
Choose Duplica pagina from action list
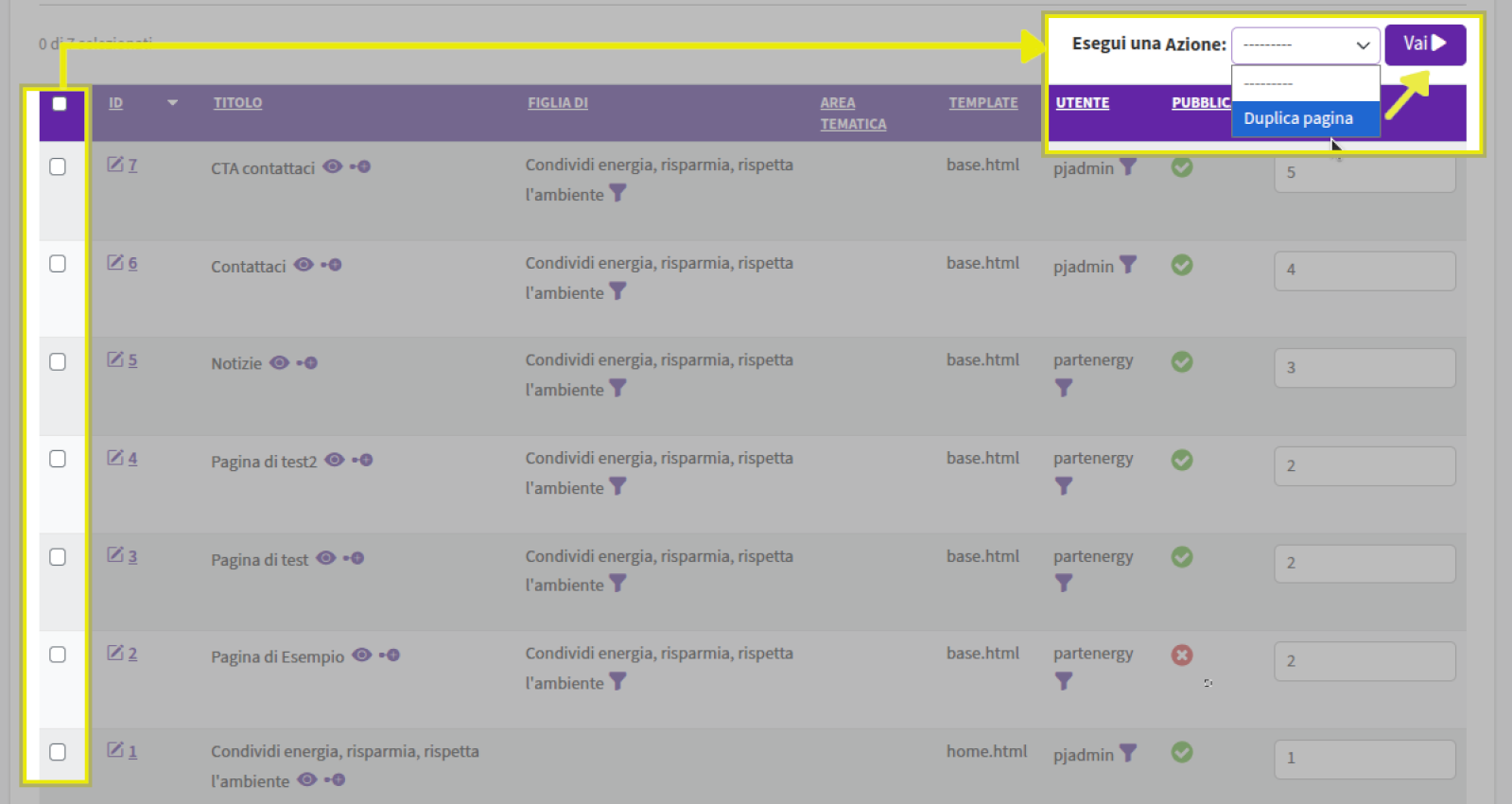coord(1305,119)
